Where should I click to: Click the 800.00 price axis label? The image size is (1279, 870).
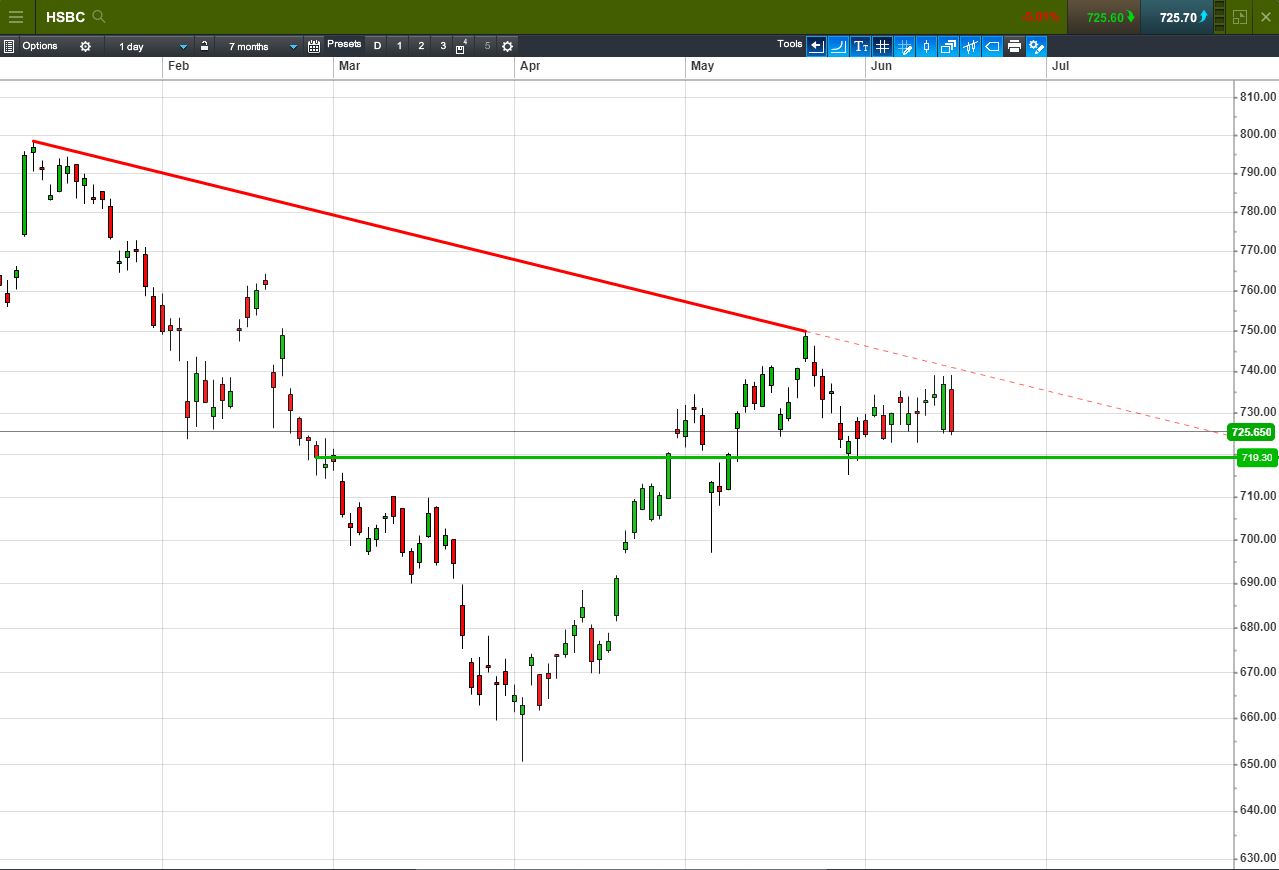1256,134
